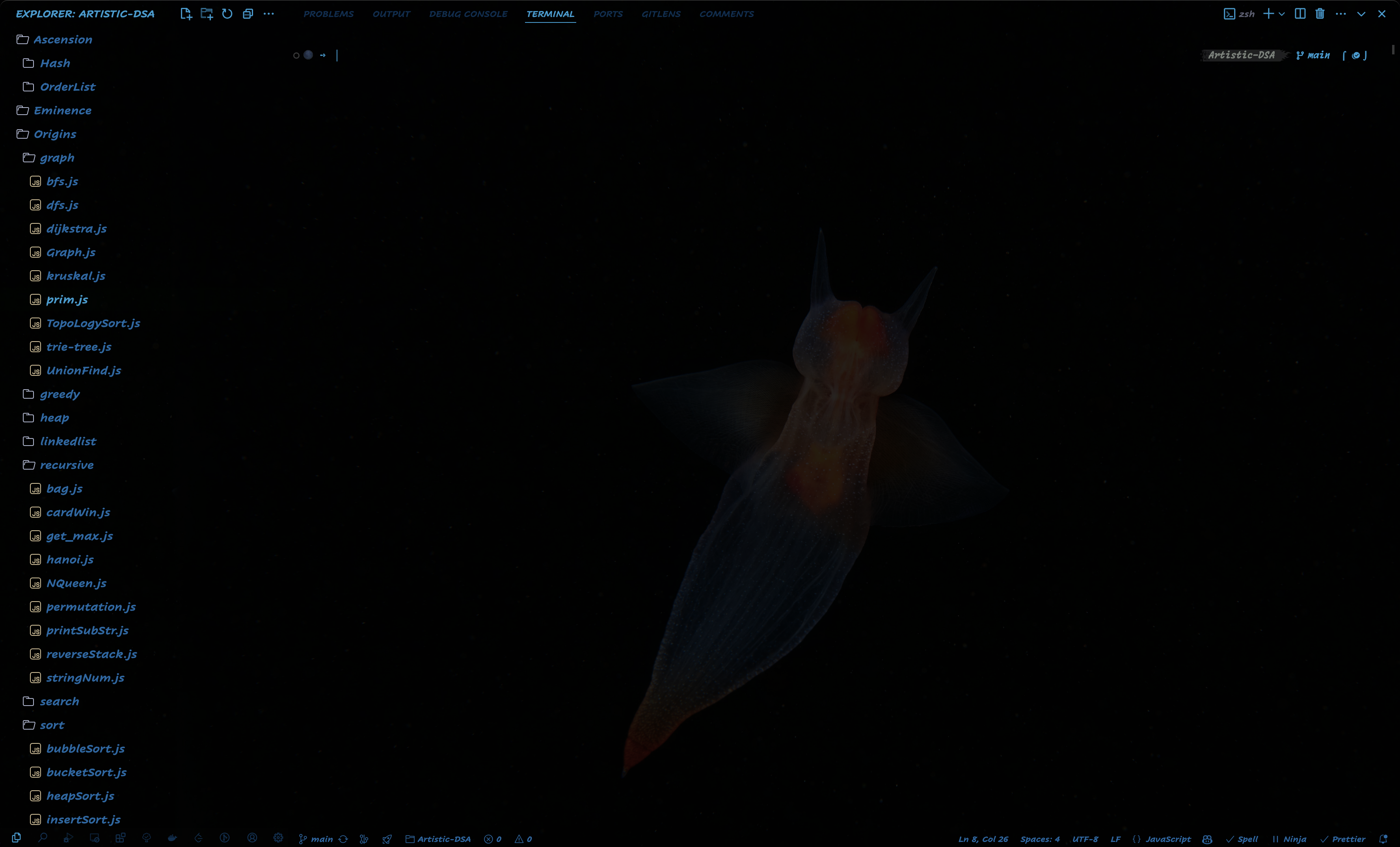
Task: Expand the greedy folder
Action: [60, 394]
